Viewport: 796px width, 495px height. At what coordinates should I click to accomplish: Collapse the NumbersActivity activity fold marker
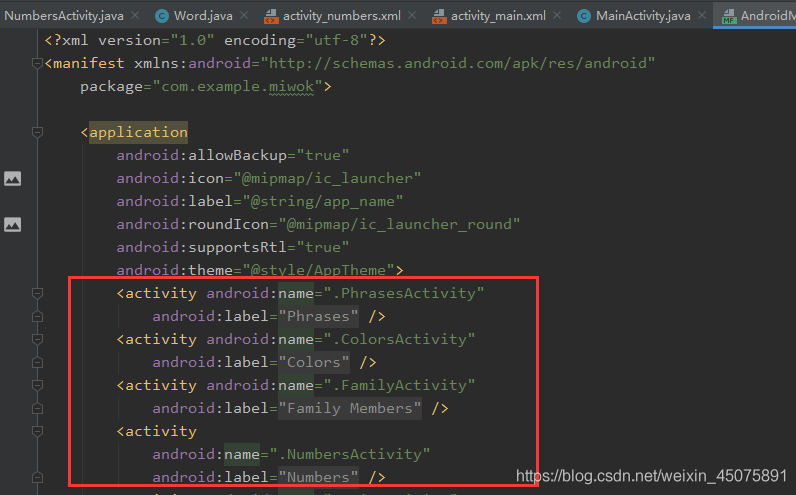tap(37, 432)
